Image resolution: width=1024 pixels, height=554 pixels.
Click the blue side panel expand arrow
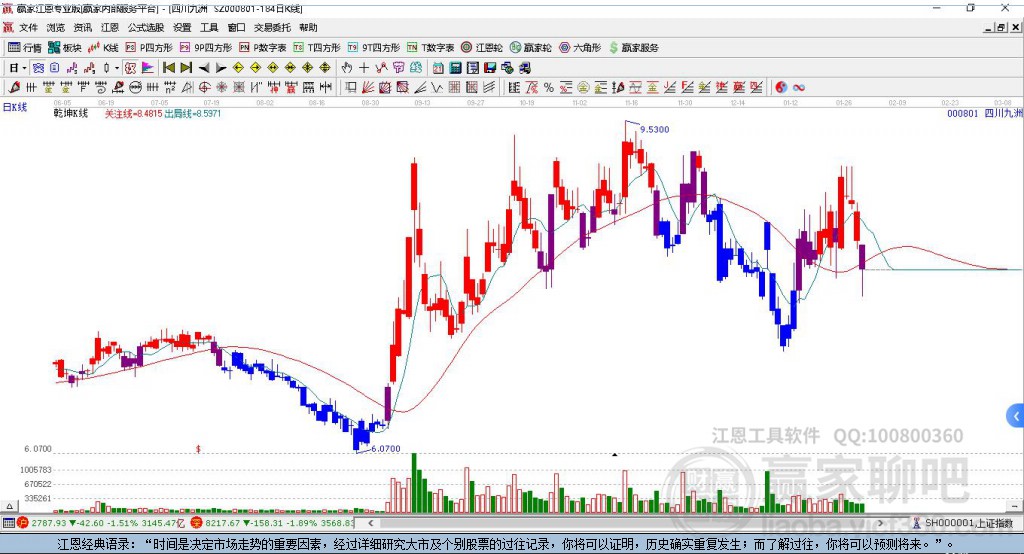1016,416
